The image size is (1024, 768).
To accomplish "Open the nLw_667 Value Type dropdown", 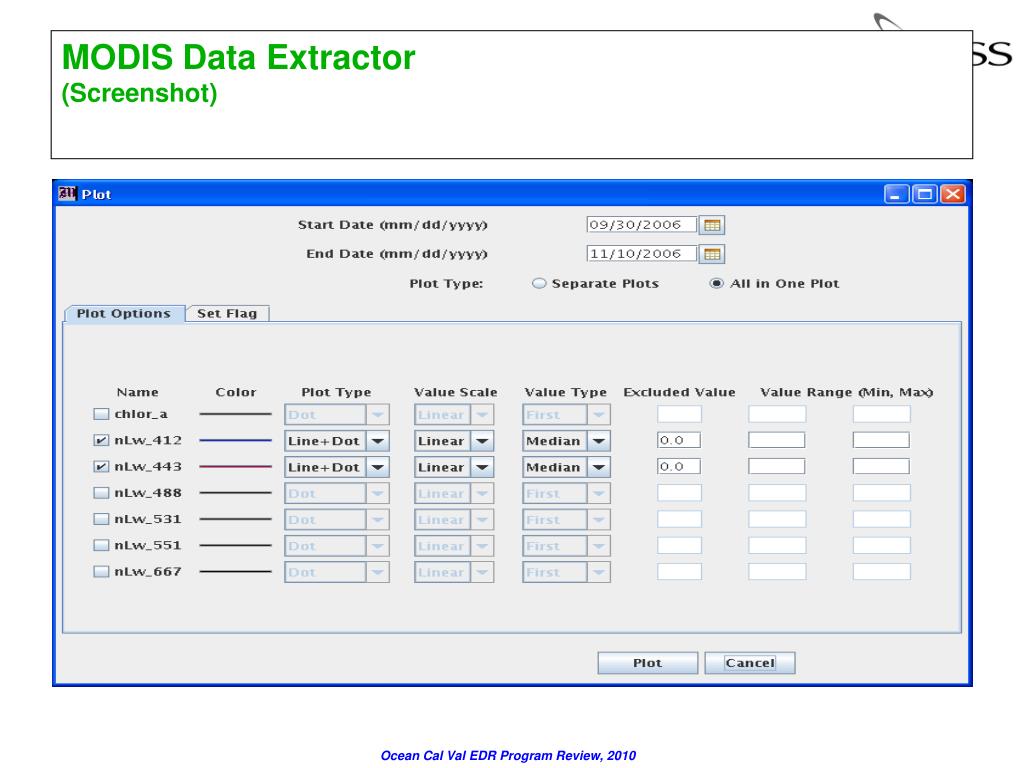I will pos(566,572).
